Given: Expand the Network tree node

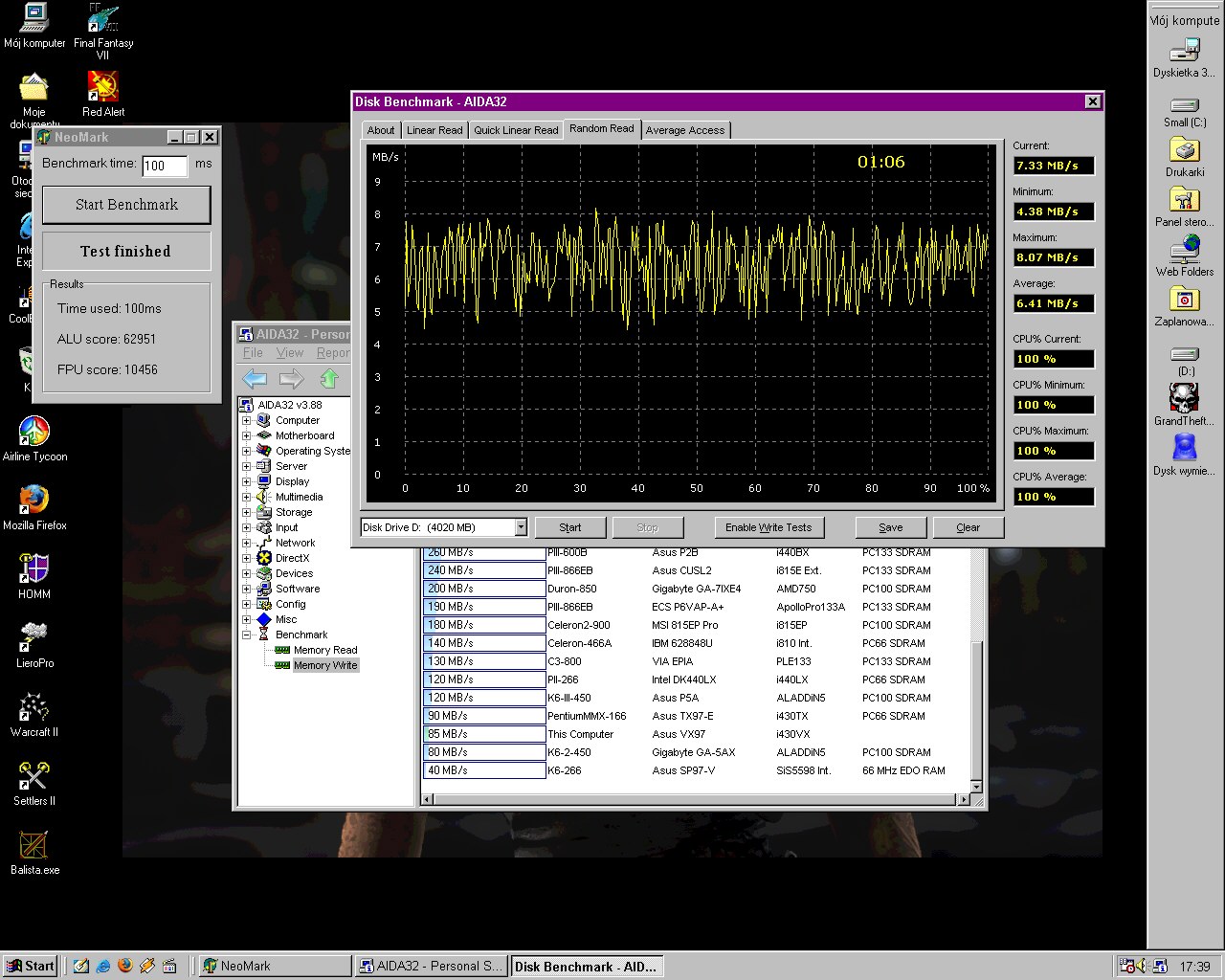Looking at the screenshot, I should 246,543.
